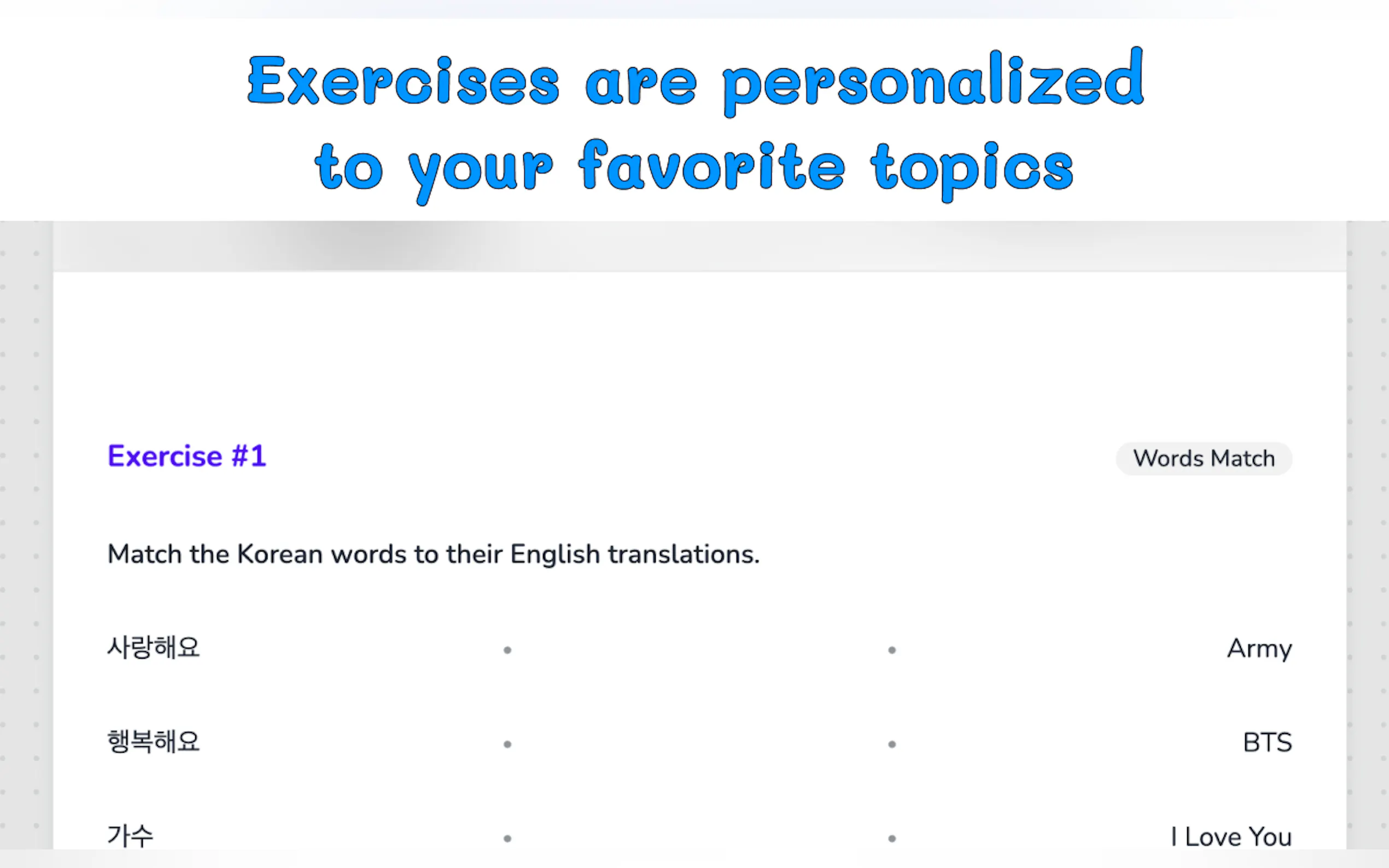Choose the English answer Army
This screenshot has width=1389, height=868.
(1259, 649)
